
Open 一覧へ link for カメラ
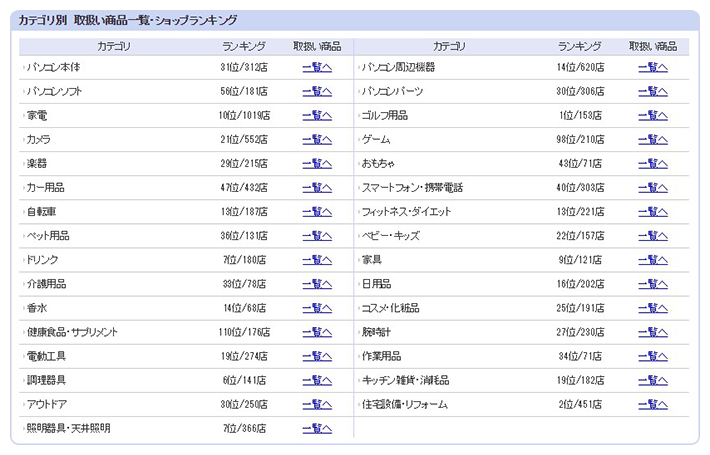coord(317,139)
